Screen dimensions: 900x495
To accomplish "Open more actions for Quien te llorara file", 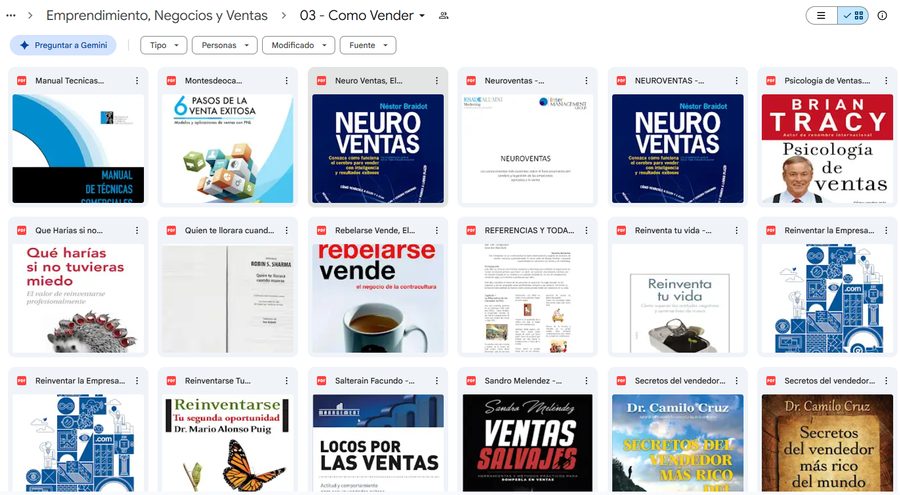I will coord(286,230).
